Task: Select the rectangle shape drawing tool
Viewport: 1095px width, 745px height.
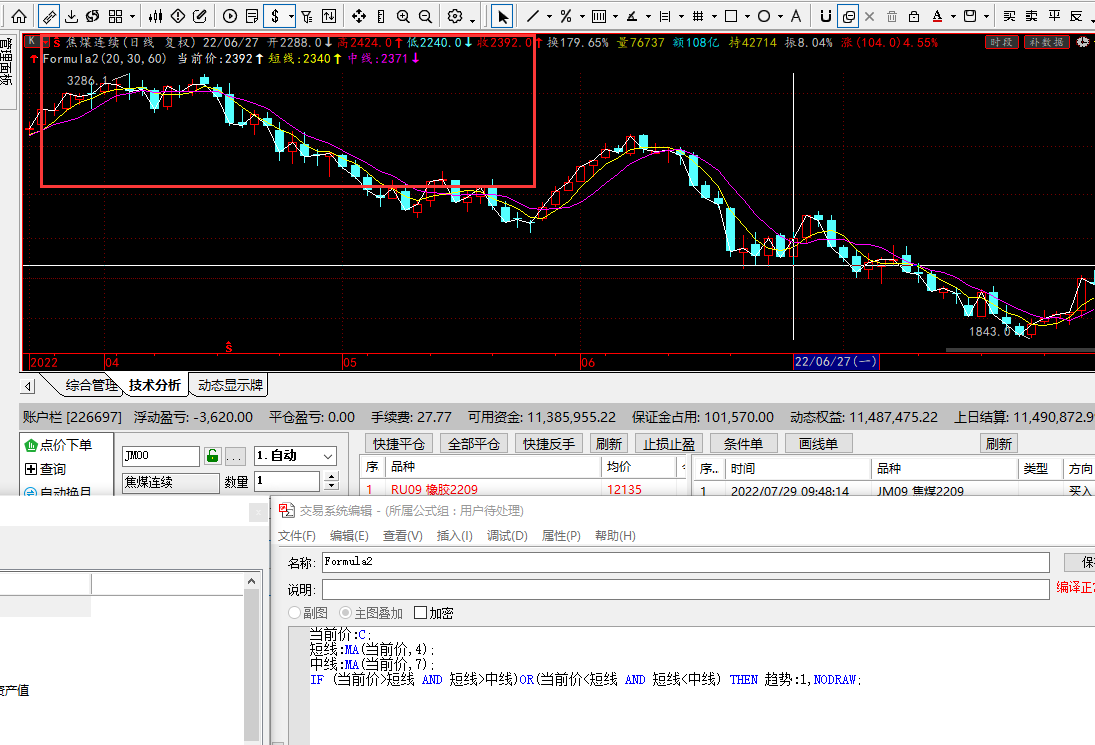Action: coord(731,15)
